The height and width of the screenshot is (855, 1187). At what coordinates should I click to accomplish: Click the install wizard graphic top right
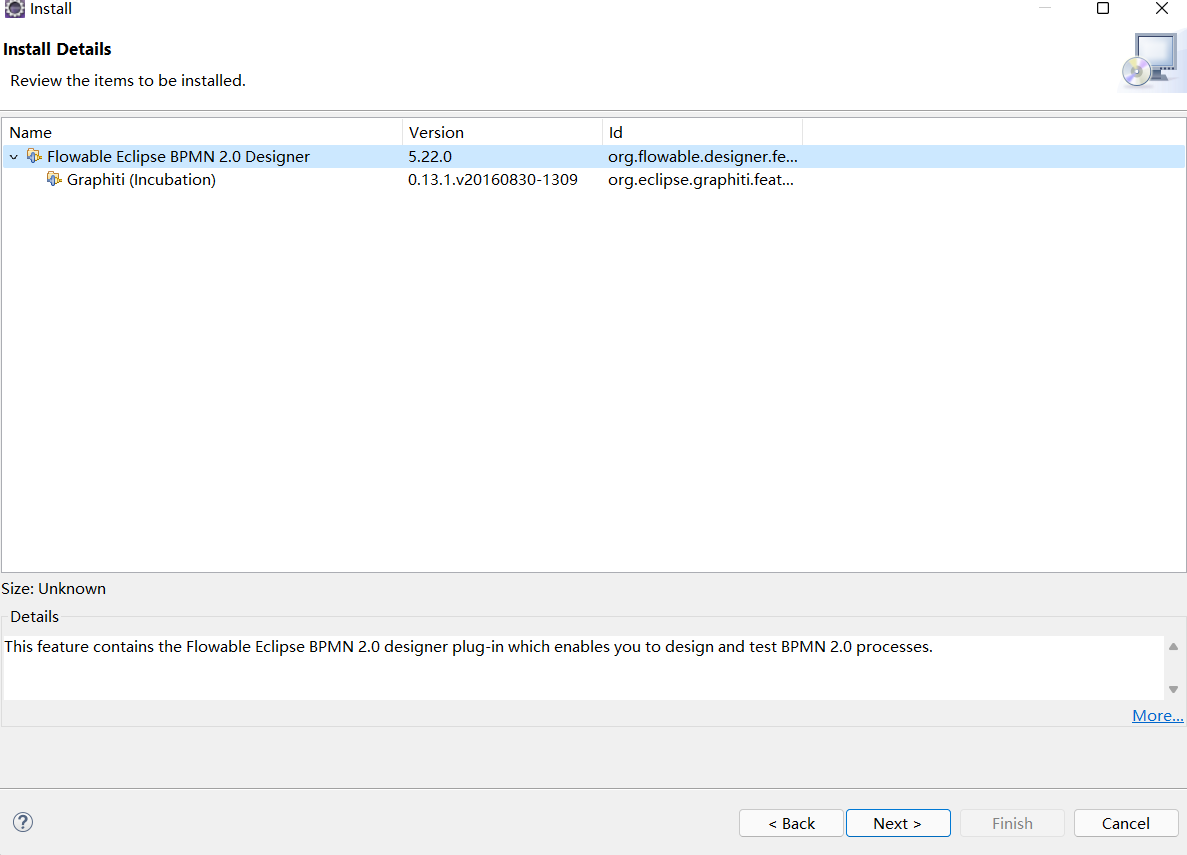point(1152,60)
